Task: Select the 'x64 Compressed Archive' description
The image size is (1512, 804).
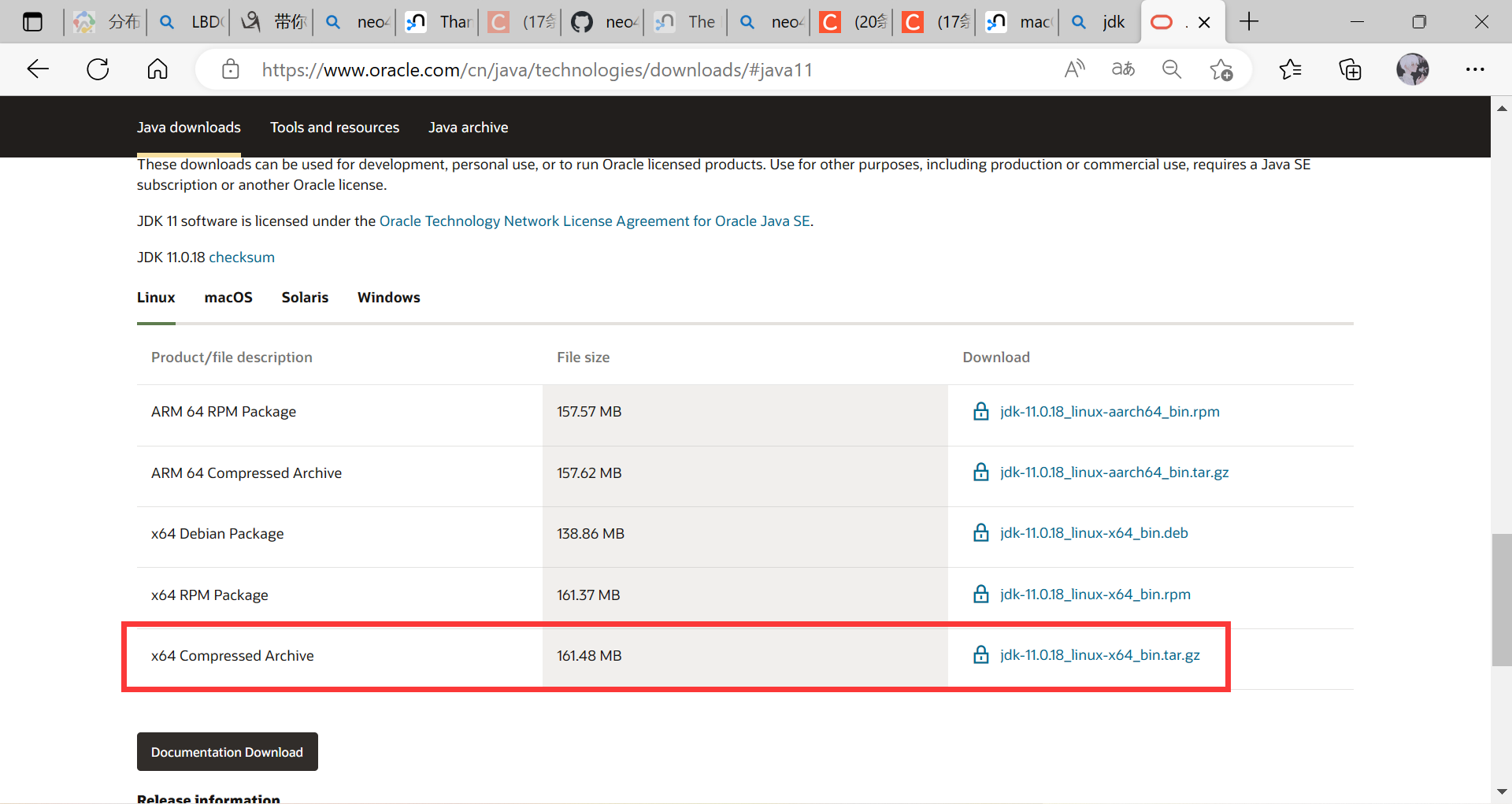Action: pyautogui.click(x=232, y=655)
